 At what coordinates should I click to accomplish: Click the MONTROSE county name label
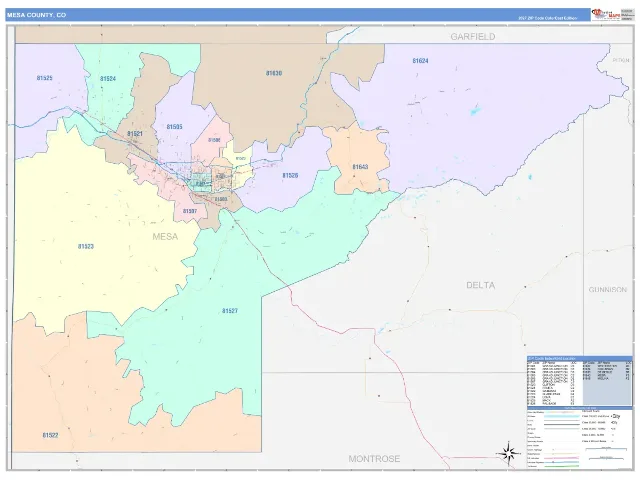pos(374,459)
